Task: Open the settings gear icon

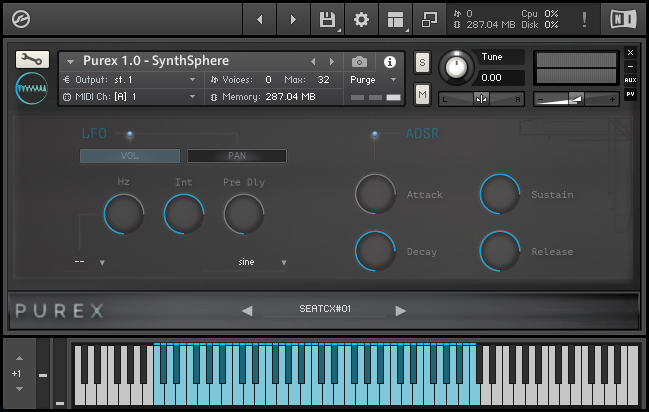Action: [361, 19]
